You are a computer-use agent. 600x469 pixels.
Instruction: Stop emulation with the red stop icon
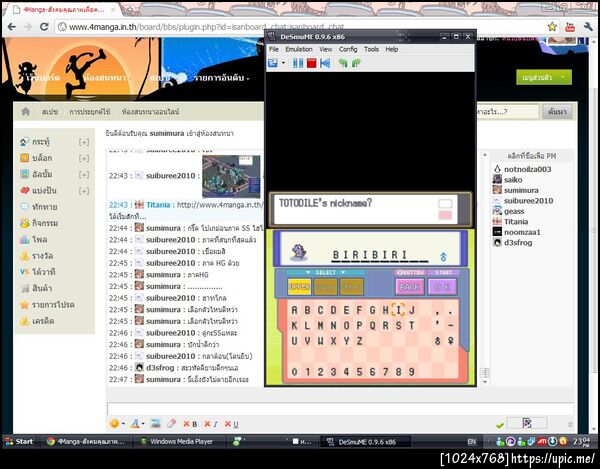pos(311,63)
